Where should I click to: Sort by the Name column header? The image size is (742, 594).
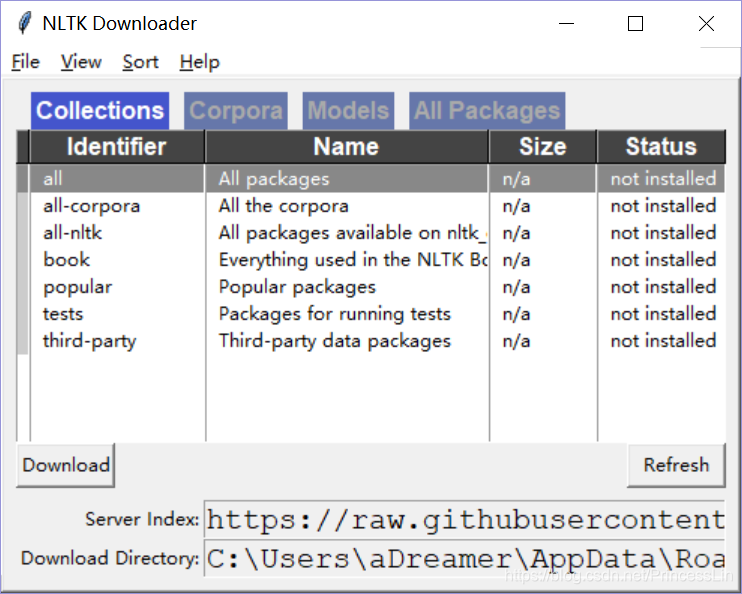pyautogui.click(x=346, y=147)
